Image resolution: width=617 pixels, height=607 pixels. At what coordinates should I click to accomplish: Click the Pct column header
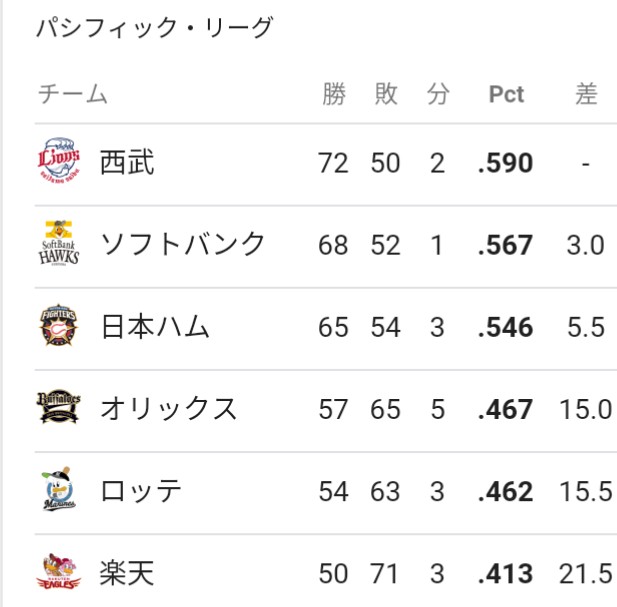point(506,94)
